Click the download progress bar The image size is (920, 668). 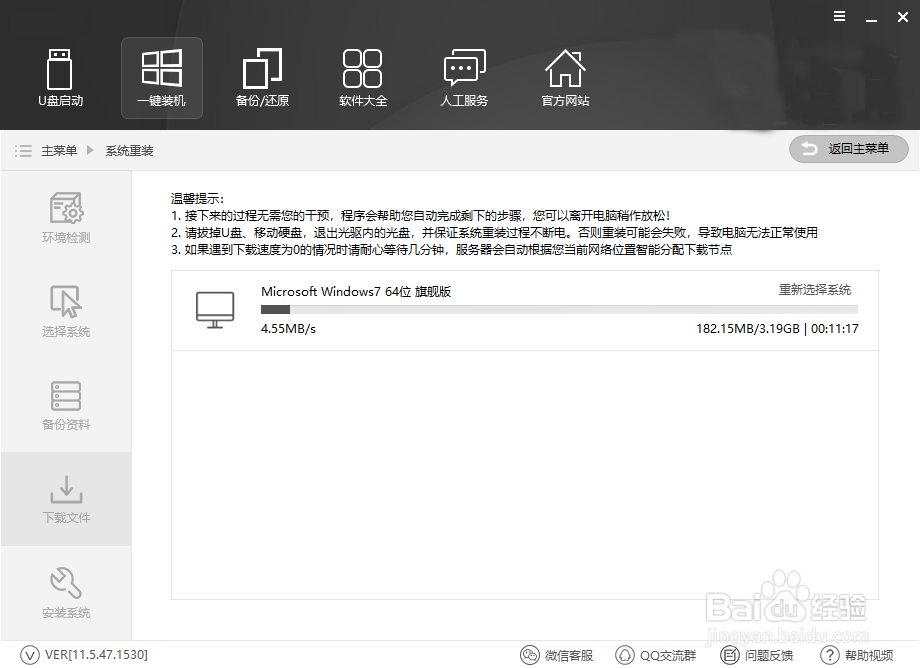coord(559,310)
